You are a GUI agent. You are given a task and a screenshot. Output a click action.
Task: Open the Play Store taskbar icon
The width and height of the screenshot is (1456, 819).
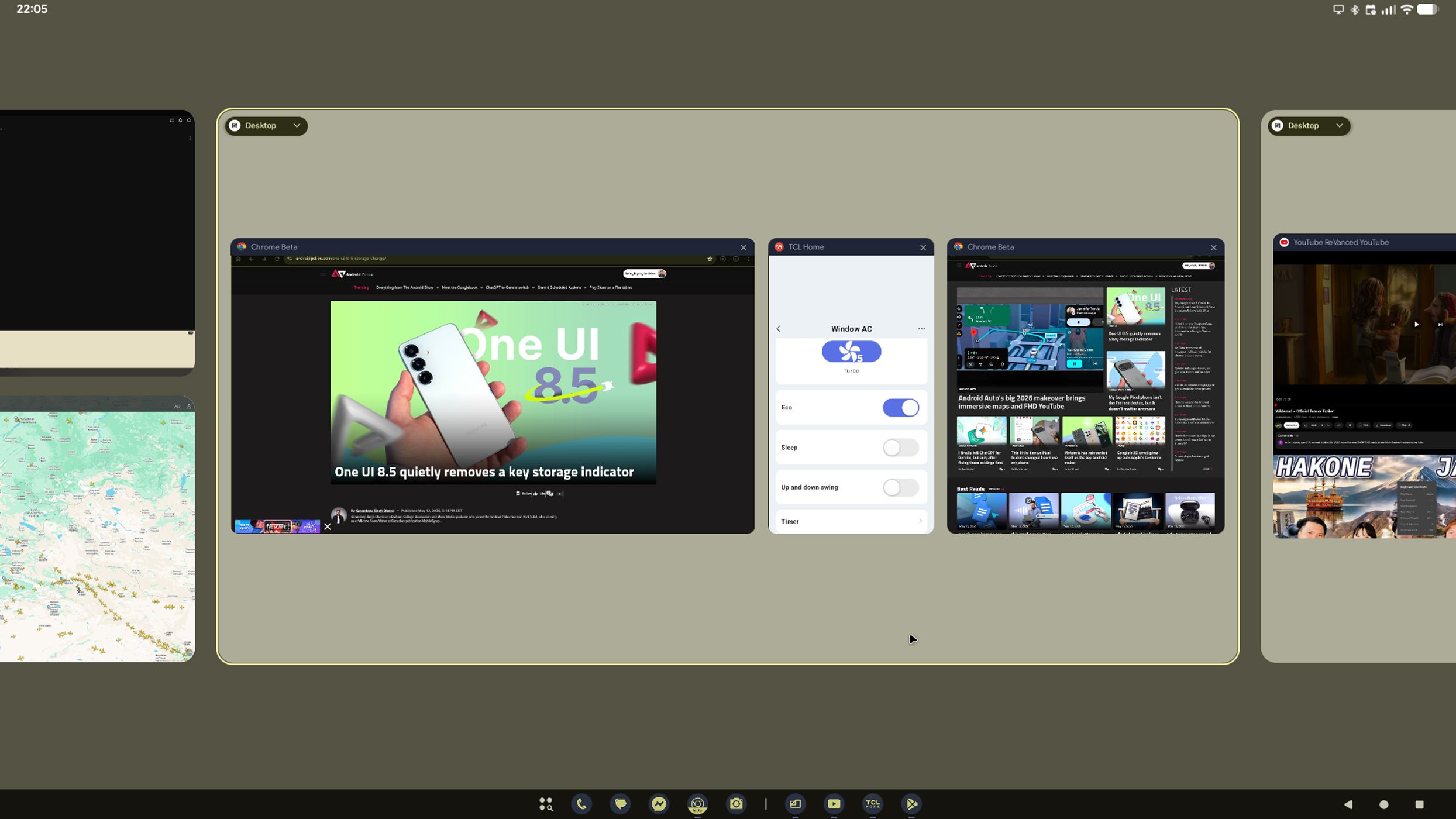tap(911, 804)
